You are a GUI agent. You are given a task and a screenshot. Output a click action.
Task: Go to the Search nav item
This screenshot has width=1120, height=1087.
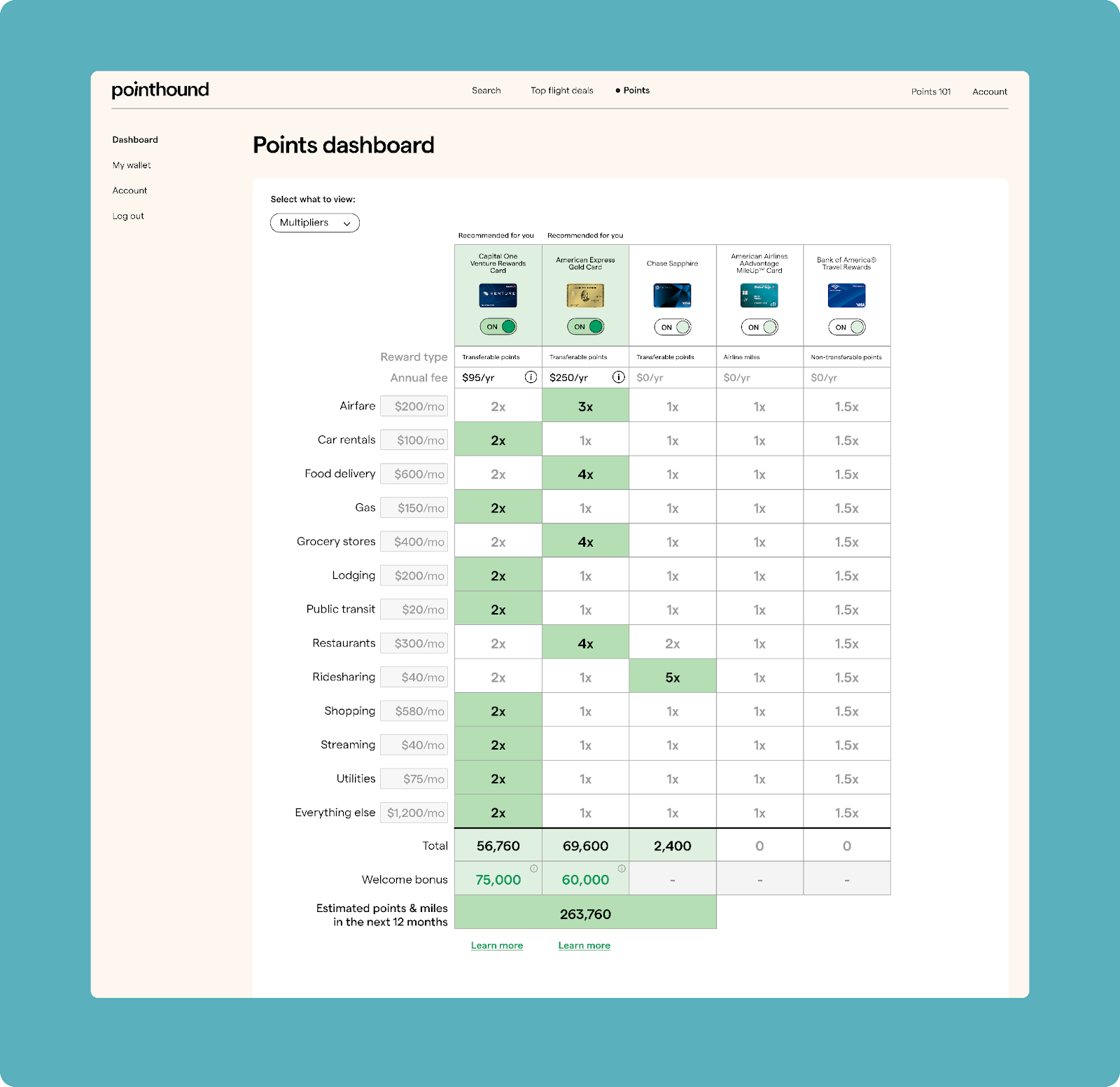[x=486, y=90]
